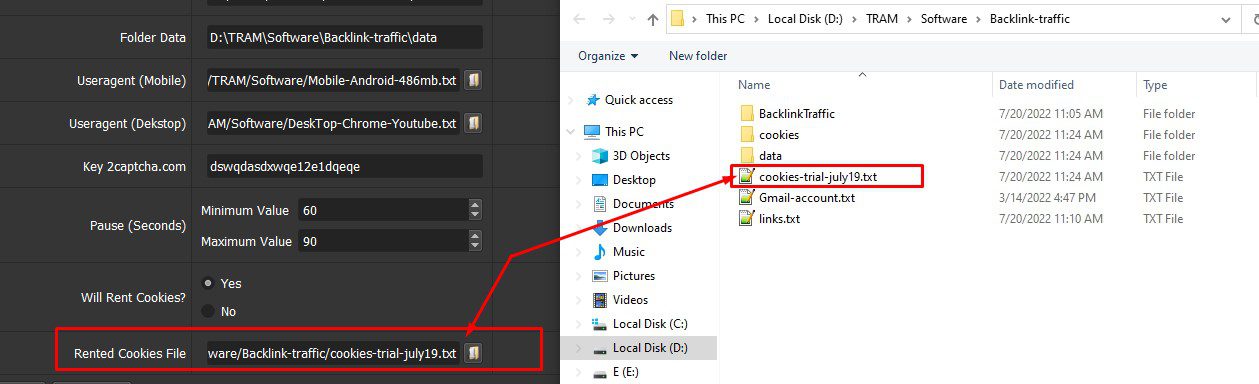
Task: Open Videos icon in navigation pane
Action: (600, 300)
